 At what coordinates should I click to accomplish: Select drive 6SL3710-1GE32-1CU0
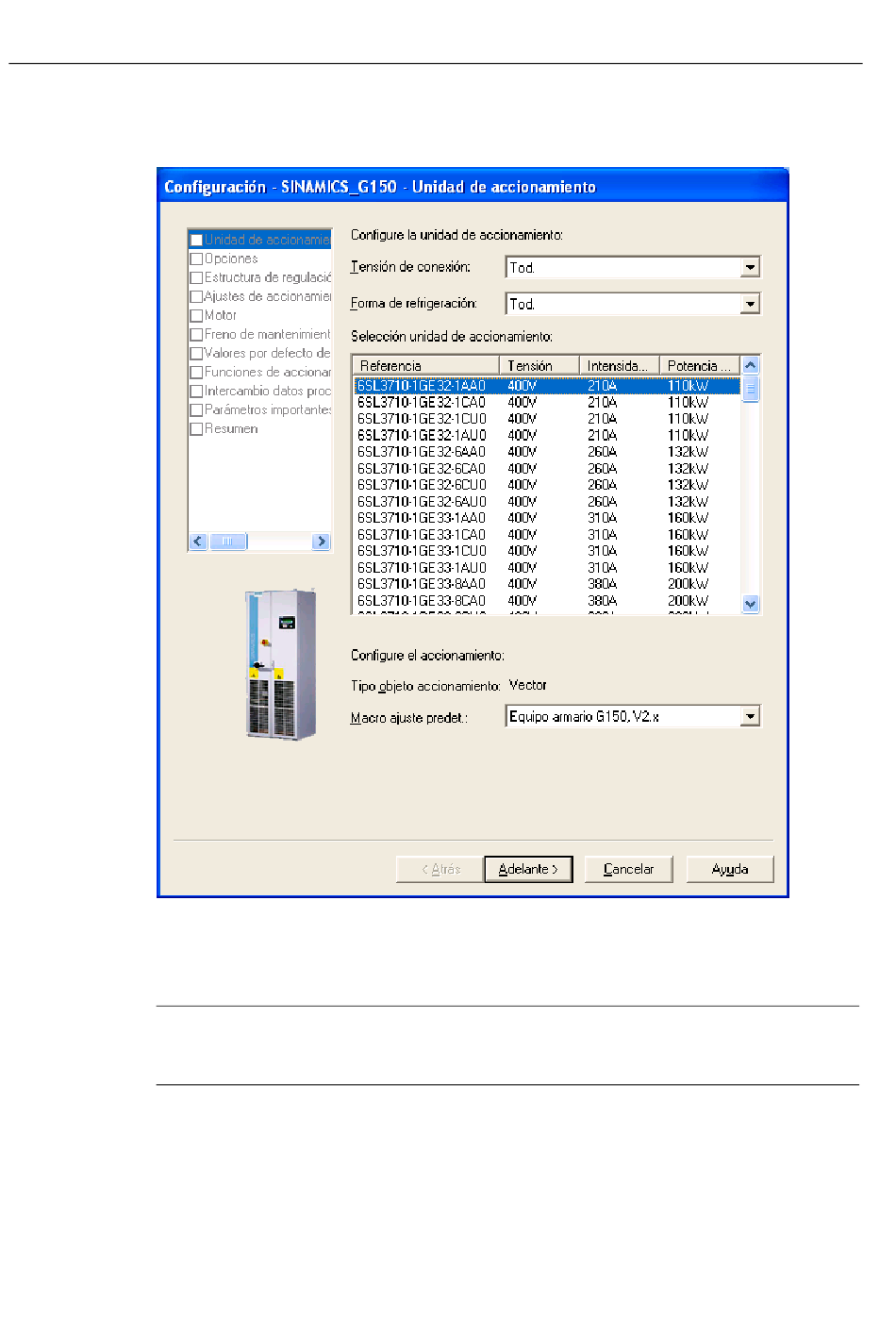pyautogui.click(x=546, y=419)
